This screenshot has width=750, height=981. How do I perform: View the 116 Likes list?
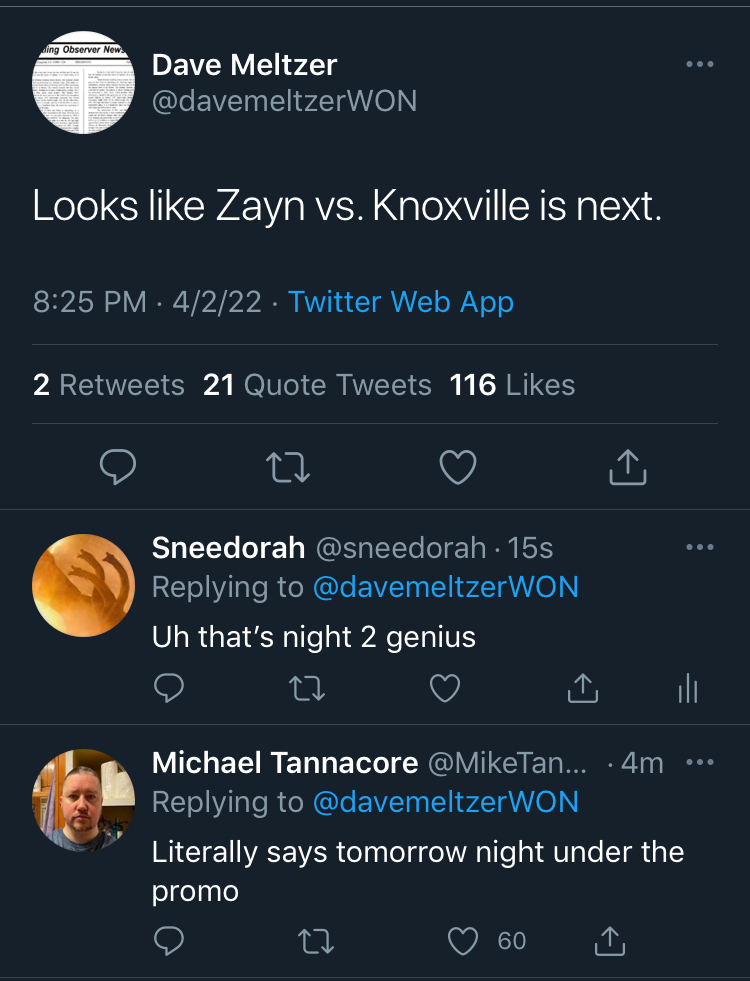click(x=512, y=385)
